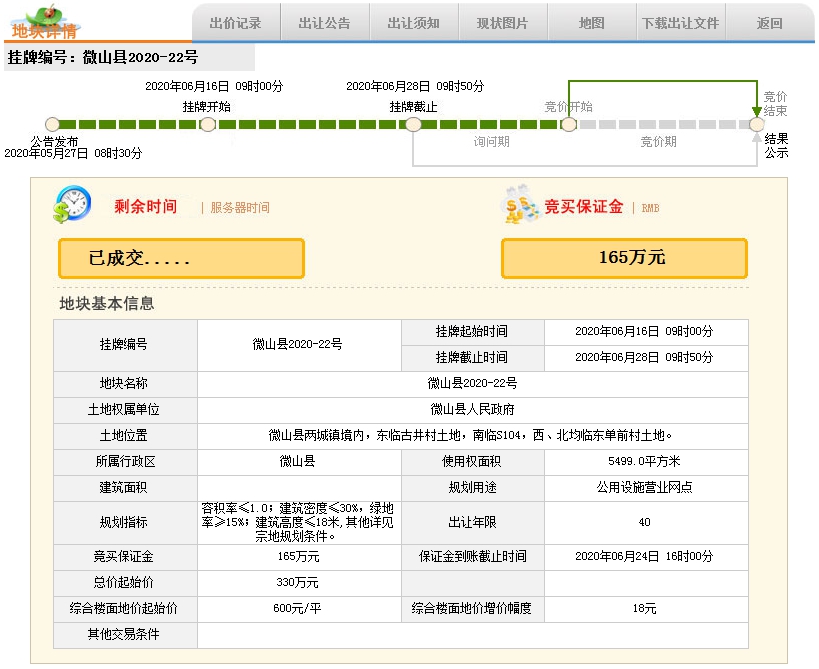819x669 pixels.
Task: Click the 公用设施营业网点 value
Action: click(646, 488)
